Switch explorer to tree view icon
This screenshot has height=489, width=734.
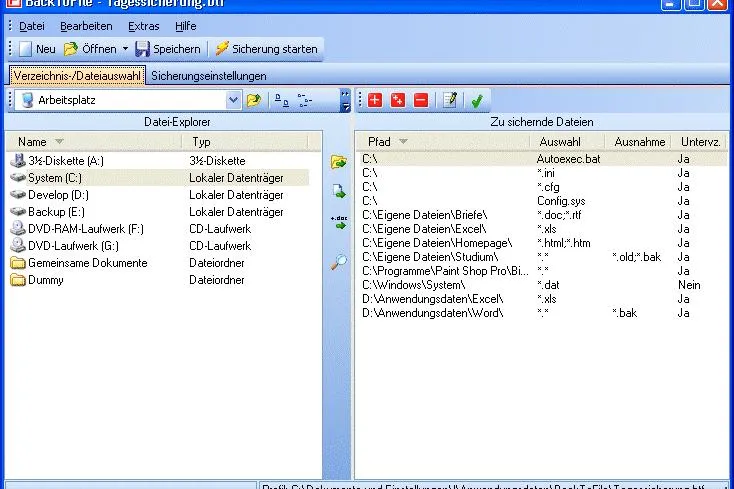305,100
